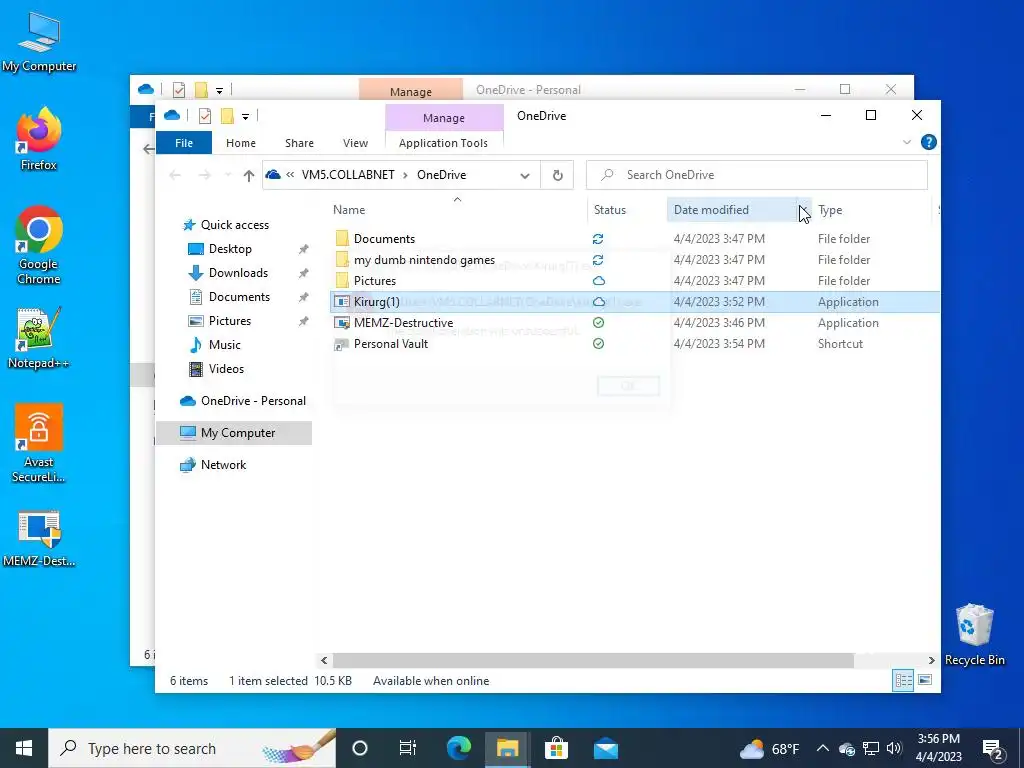The image size is (1024, 768).
Task: Open Quick access in navigation pane
Action: coord(234,225)
